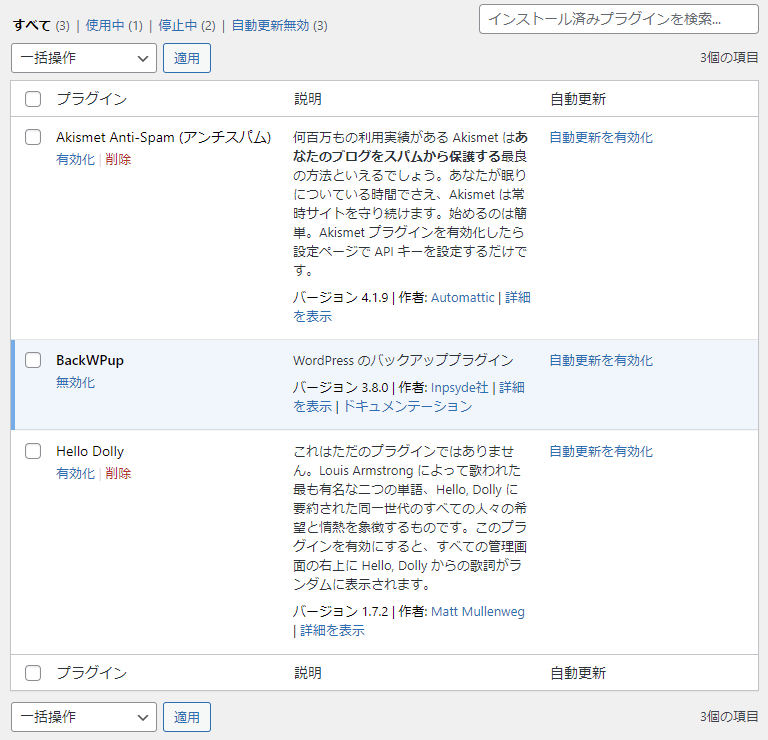Check the BackWPup plugin checkbox

coord(33,360)
